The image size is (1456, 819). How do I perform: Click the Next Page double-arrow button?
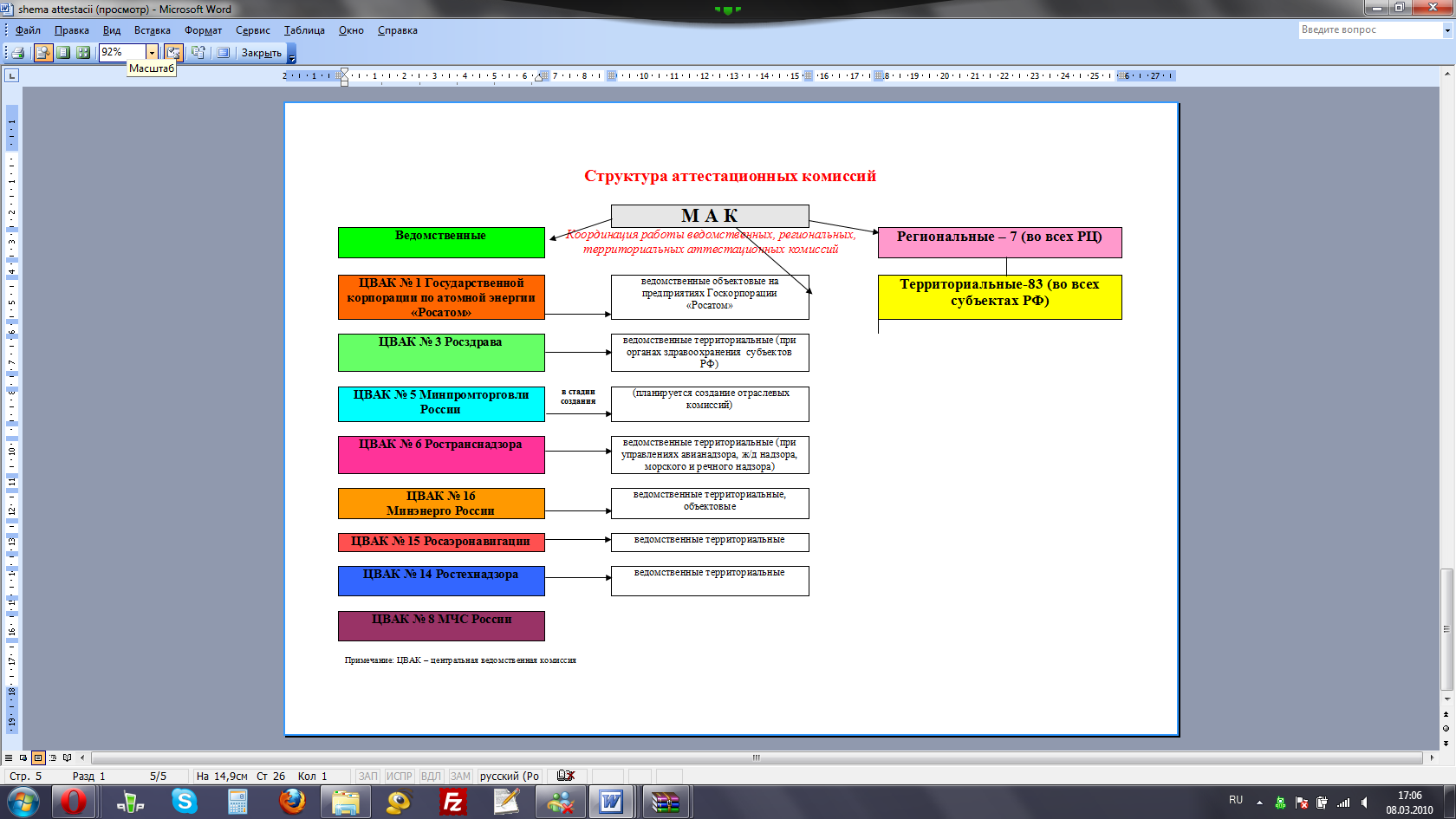[1446, 743]
